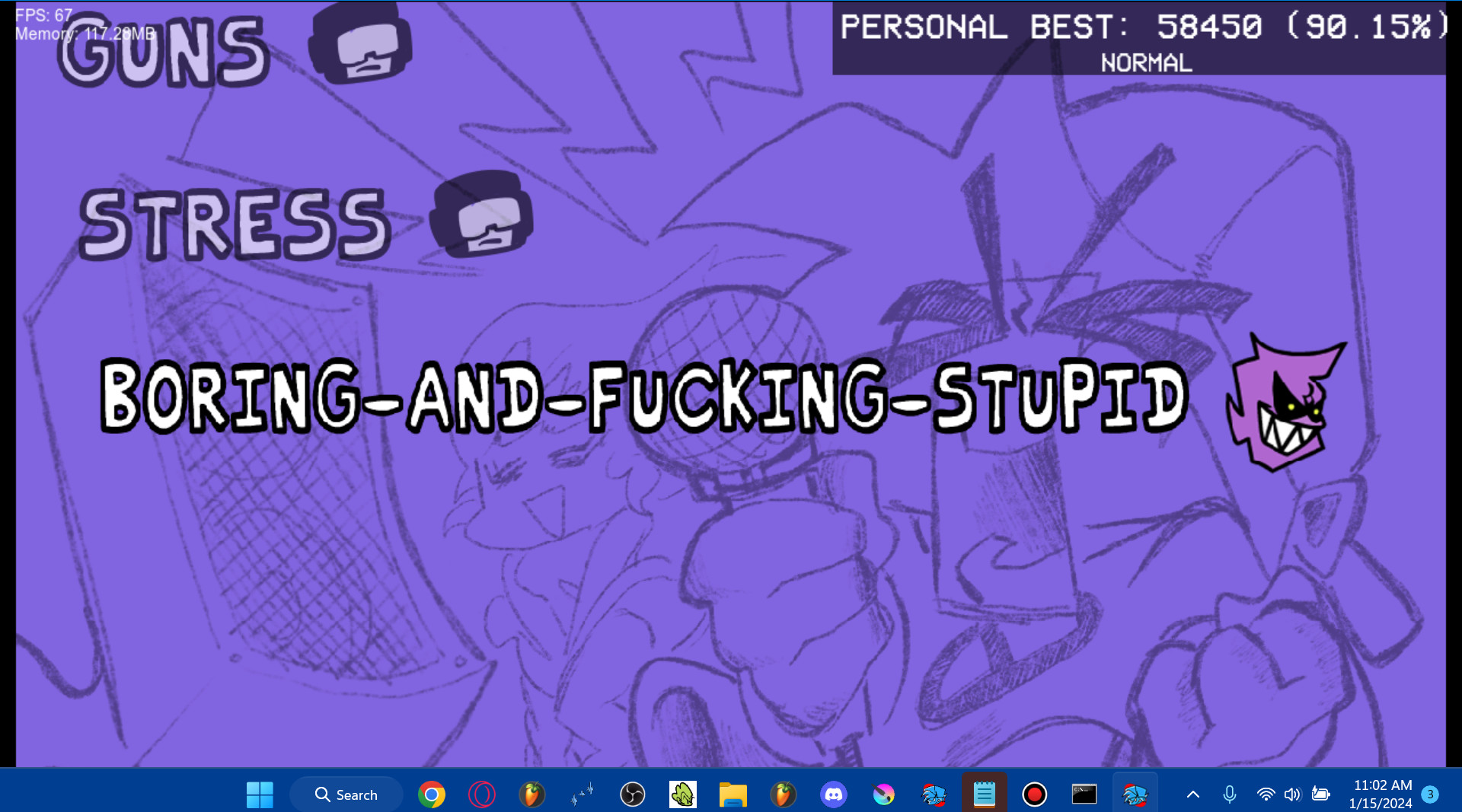1462x812 pixels.
Task: Open Discord from the taskbar
Action: [834, 794]
